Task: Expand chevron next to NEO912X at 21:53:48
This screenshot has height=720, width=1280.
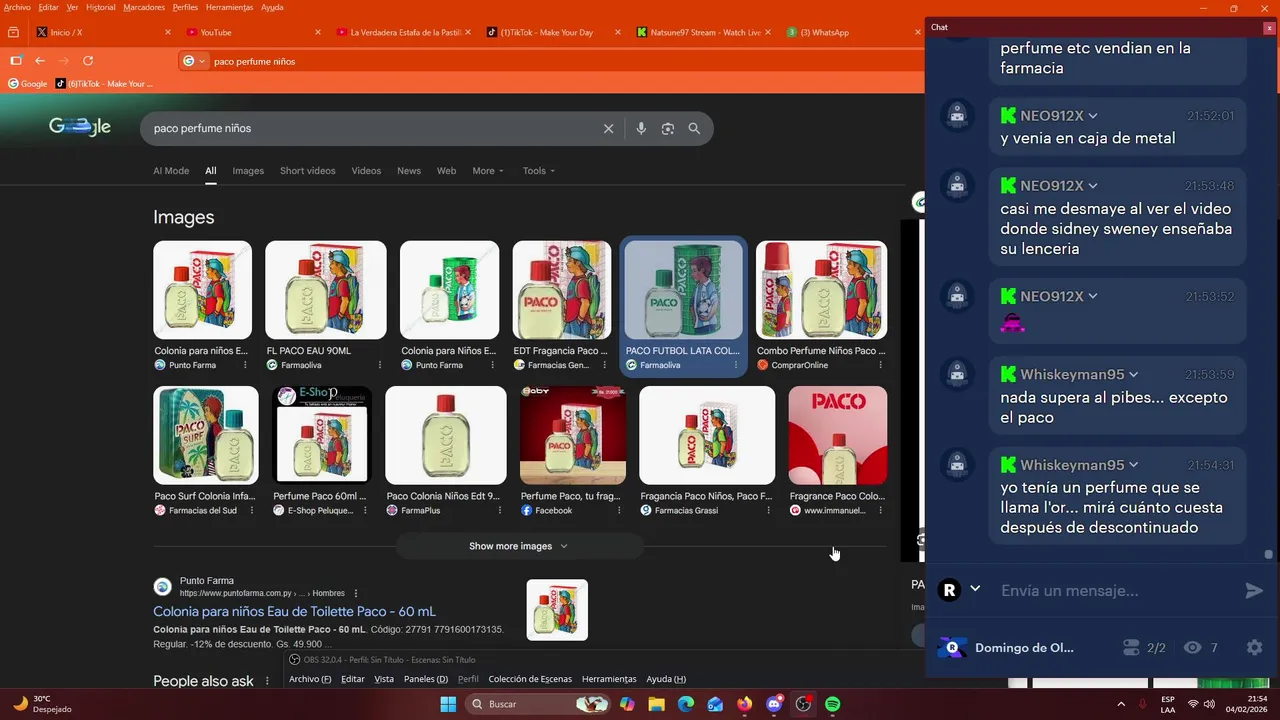Action: point(1093,186)
